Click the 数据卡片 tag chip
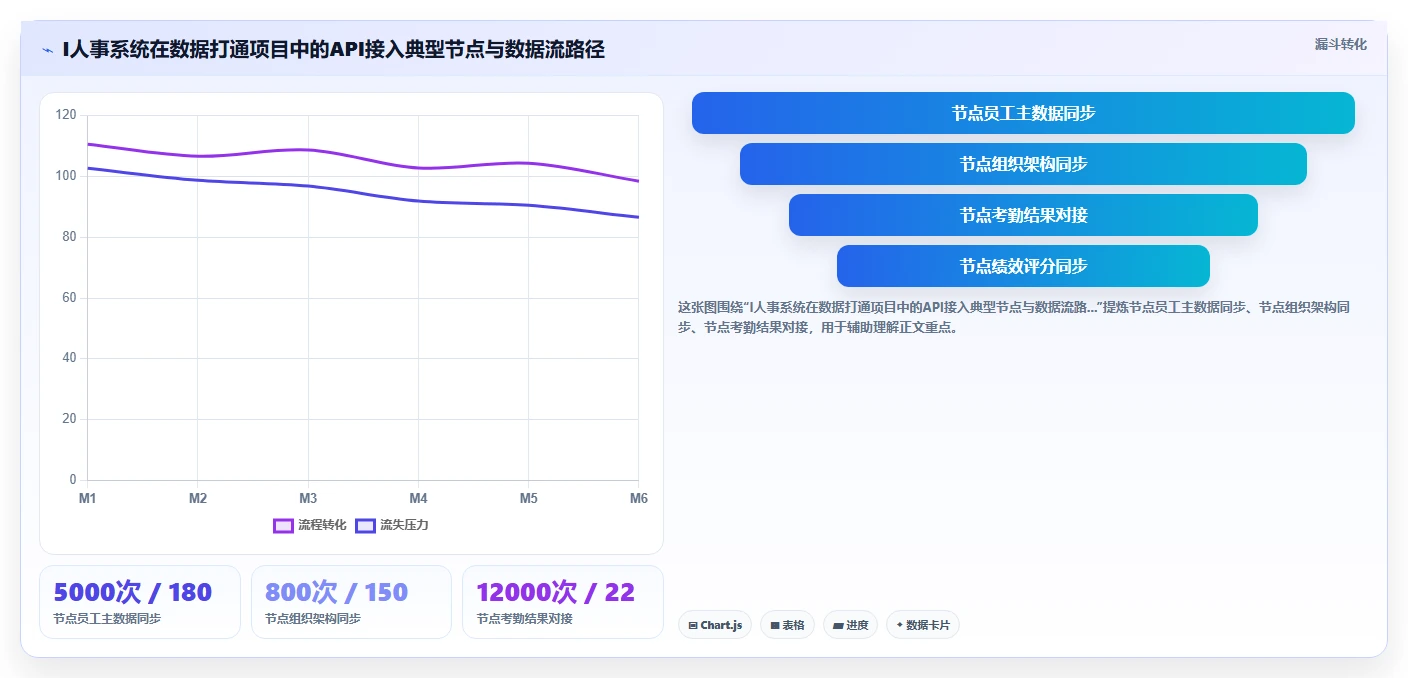 point(923,625)
